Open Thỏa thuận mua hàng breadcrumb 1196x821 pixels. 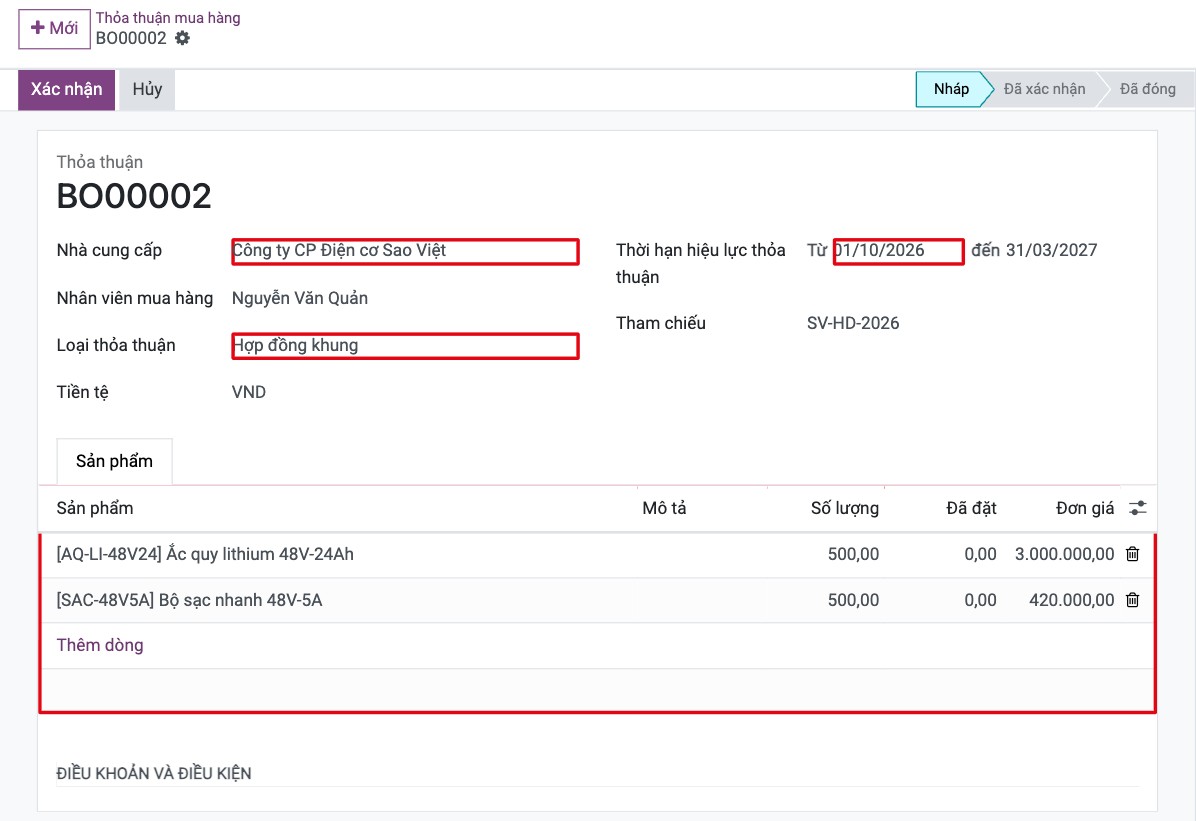click(168, 18)
